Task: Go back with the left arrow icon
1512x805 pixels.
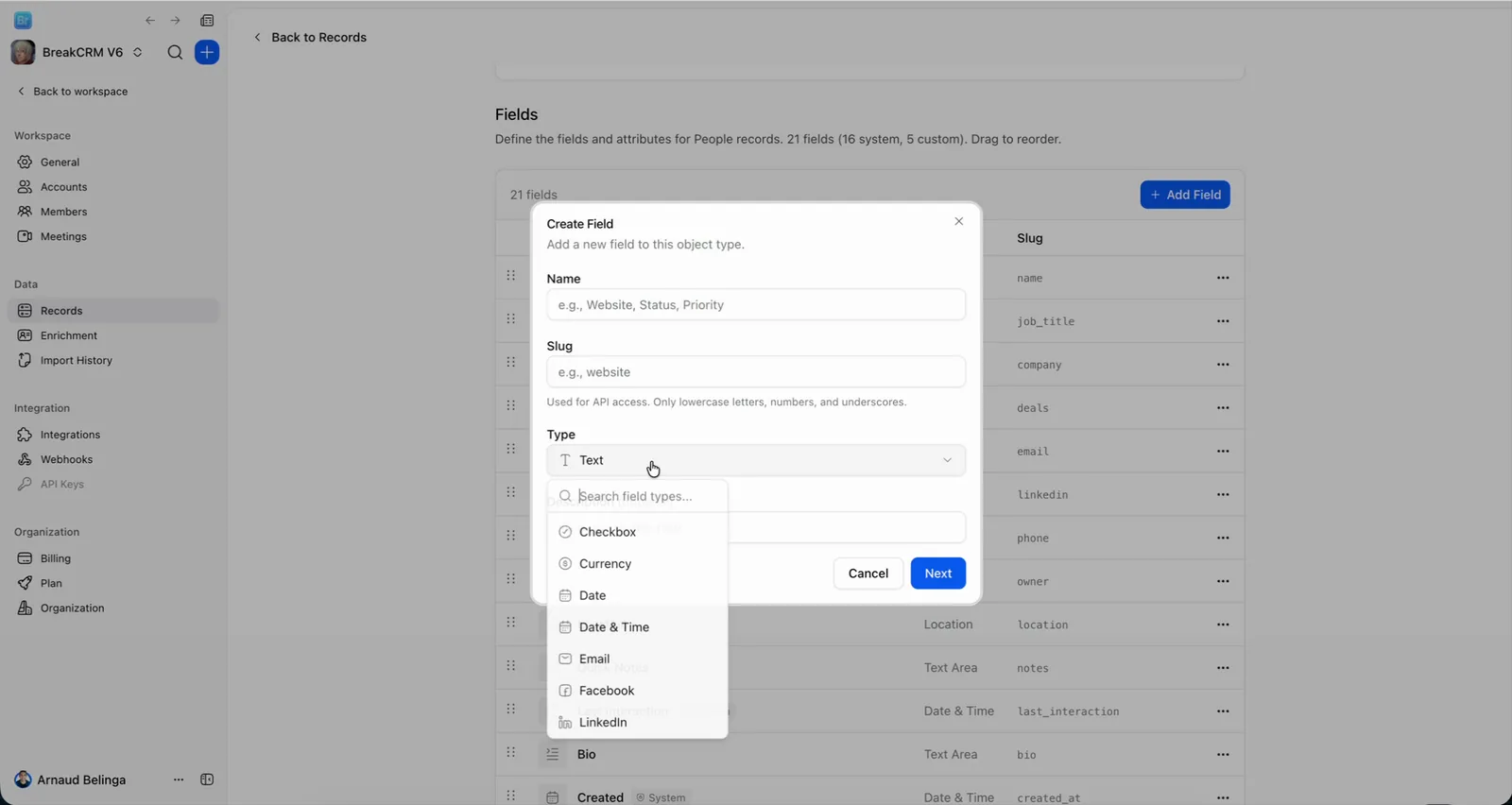Action: pyautogui.click(x=150, y=21)
